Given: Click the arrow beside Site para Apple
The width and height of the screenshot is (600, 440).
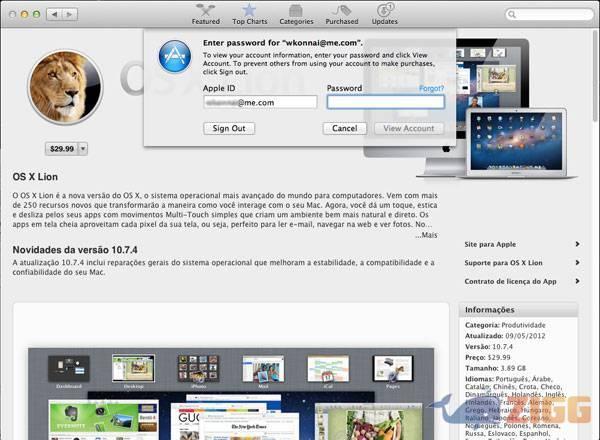Looking at the screenshot, I should point(577,244).
